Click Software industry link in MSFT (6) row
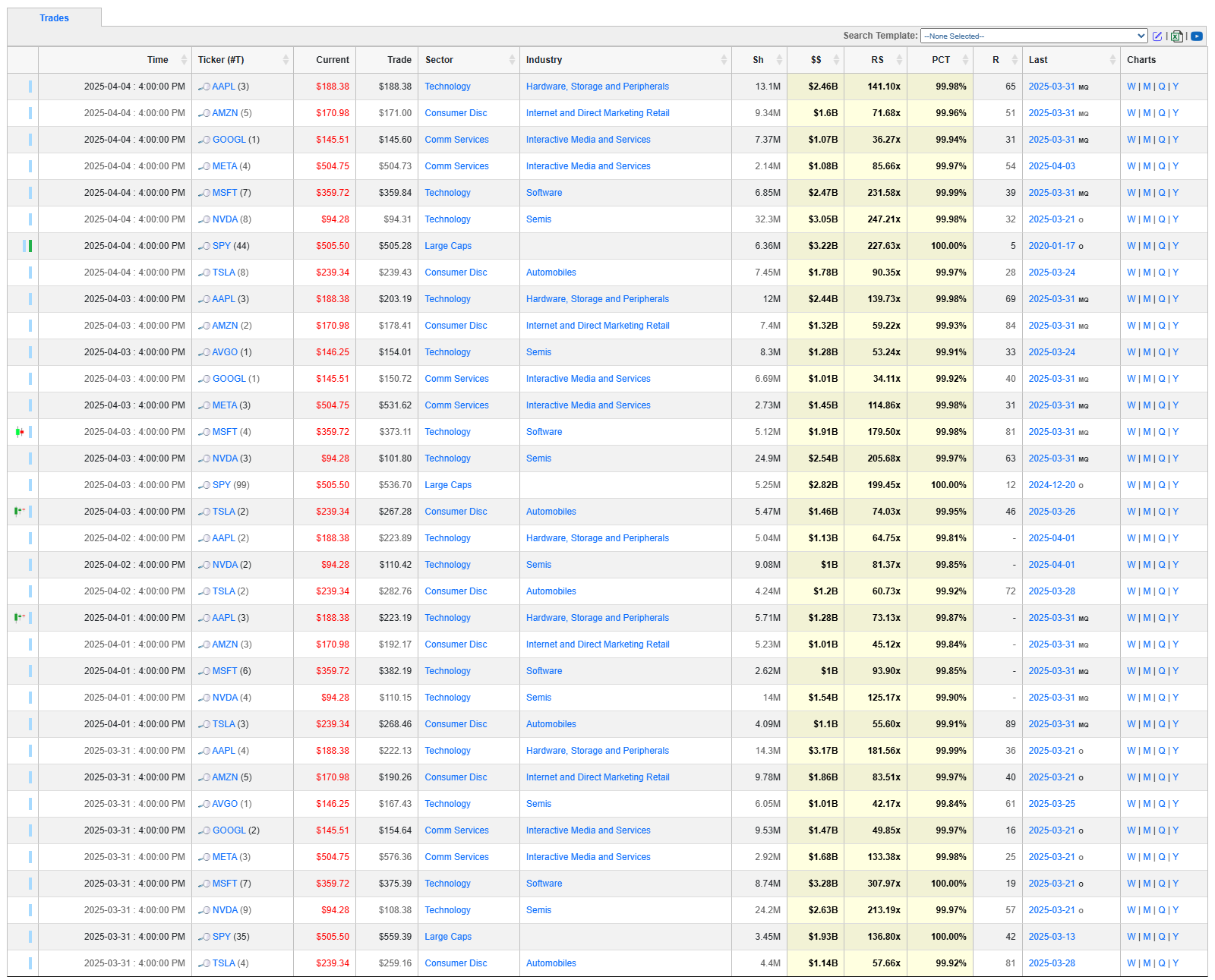 click(x=544, y=671)
